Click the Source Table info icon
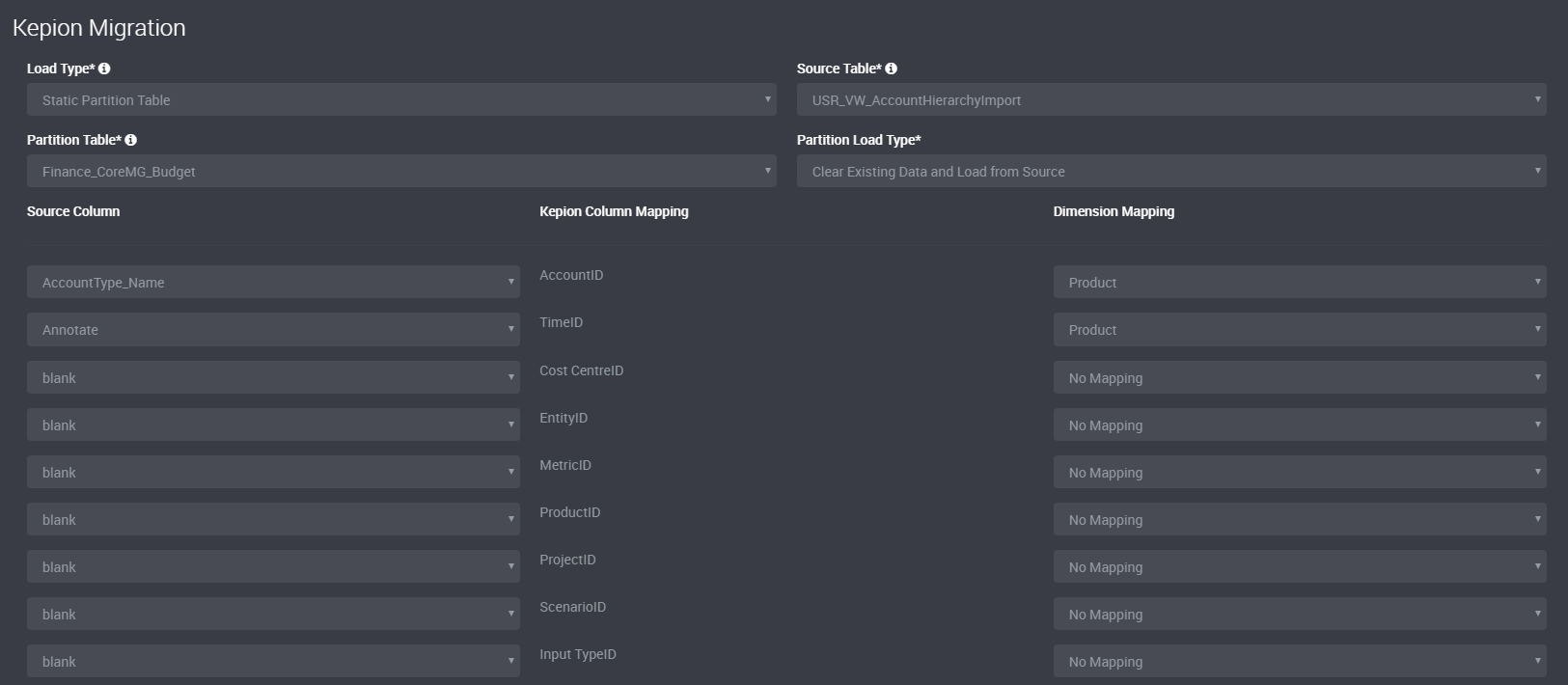1568x685 pixels. point(891,68)
